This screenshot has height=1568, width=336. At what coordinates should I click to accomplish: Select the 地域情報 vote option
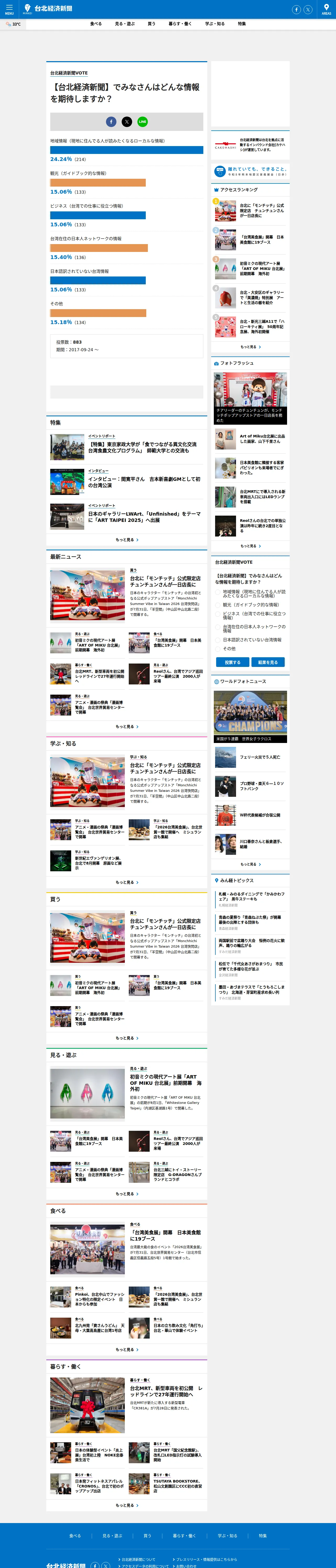[218, 592]
